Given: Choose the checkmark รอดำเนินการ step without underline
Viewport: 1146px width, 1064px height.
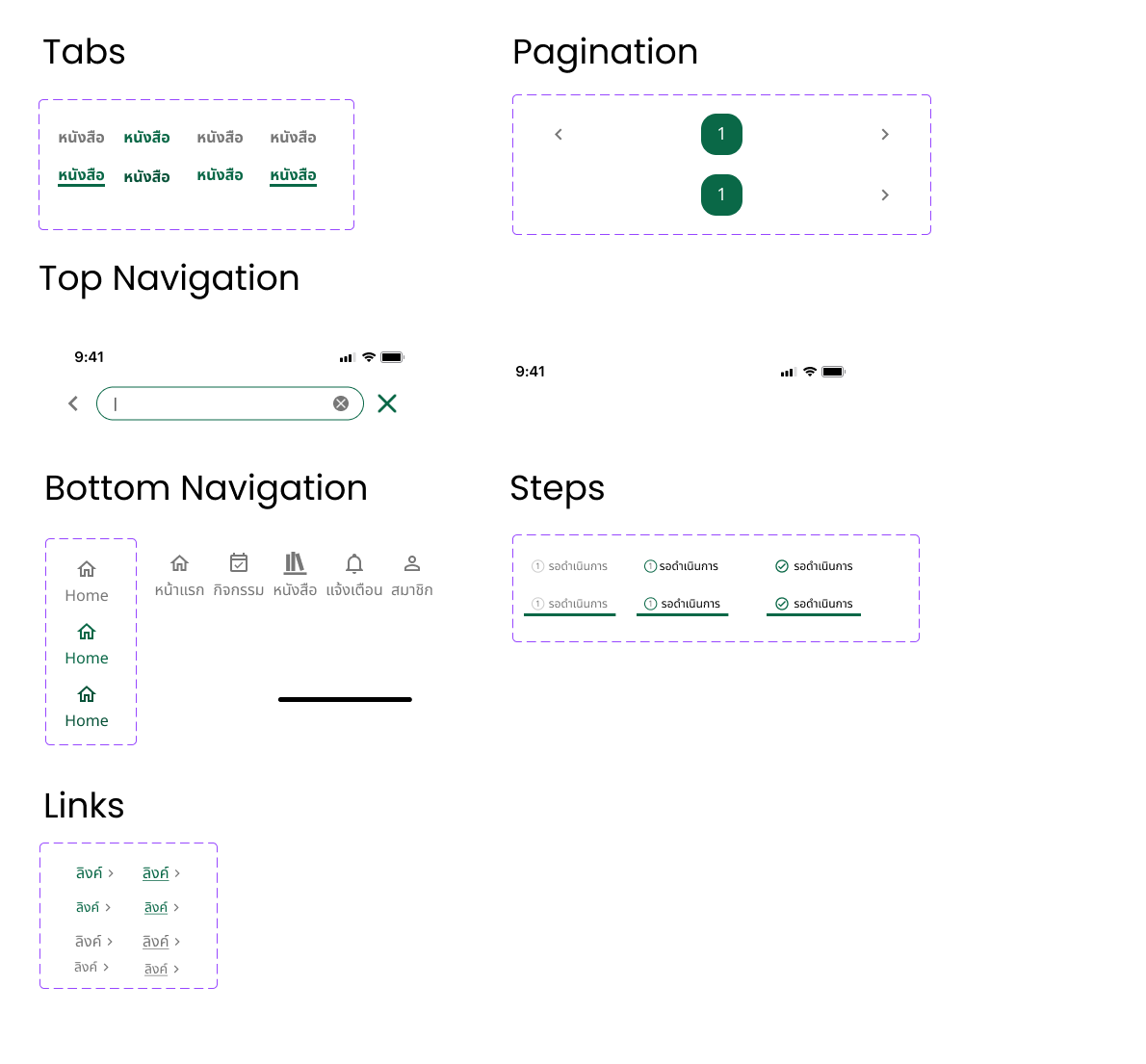Looking at the screenshot, I should tap(814, 566).
